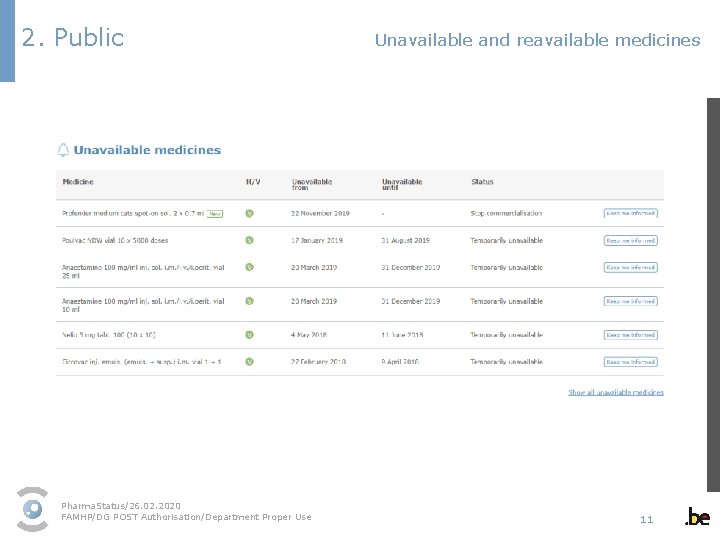Click Temporarily unavailable status for Poulvac NDW
This screenshot has height=540, width=720.
506,240
